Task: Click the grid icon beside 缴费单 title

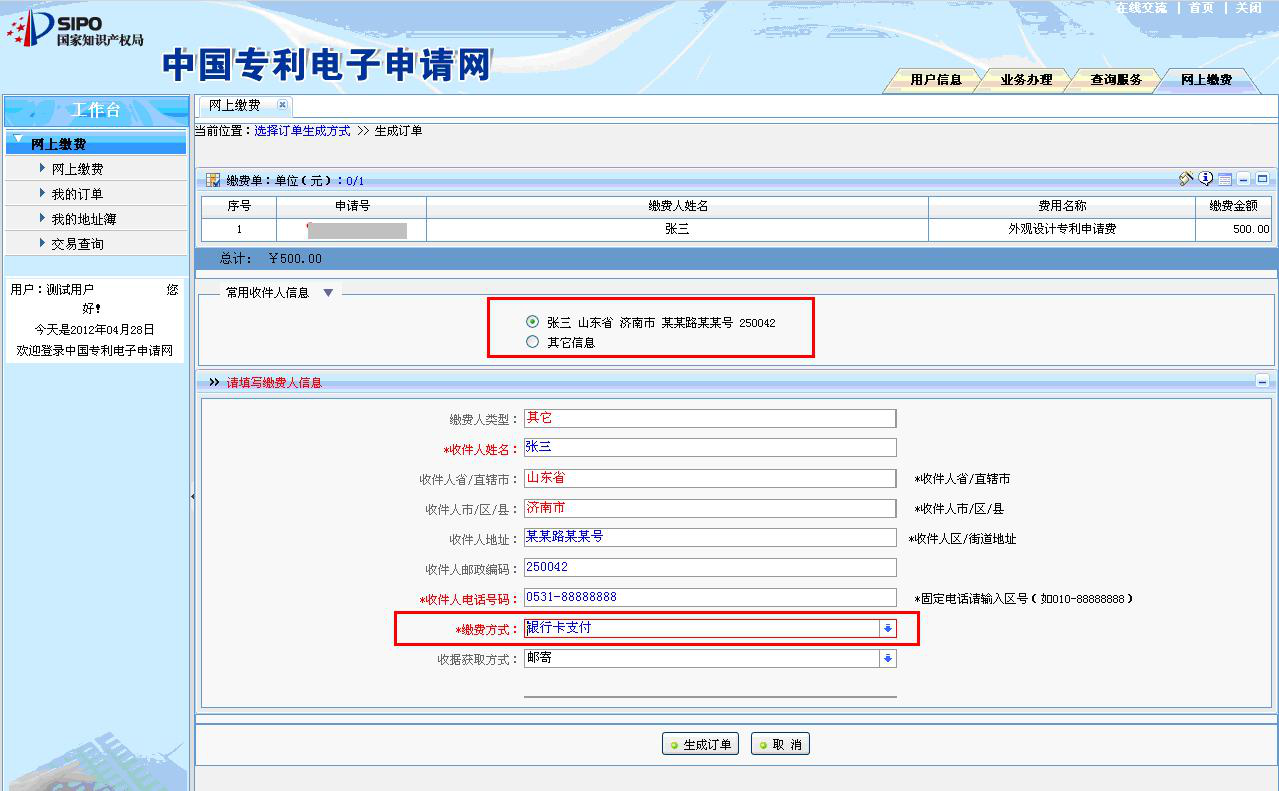Action: pyautogui.click(x=213, y=181)
